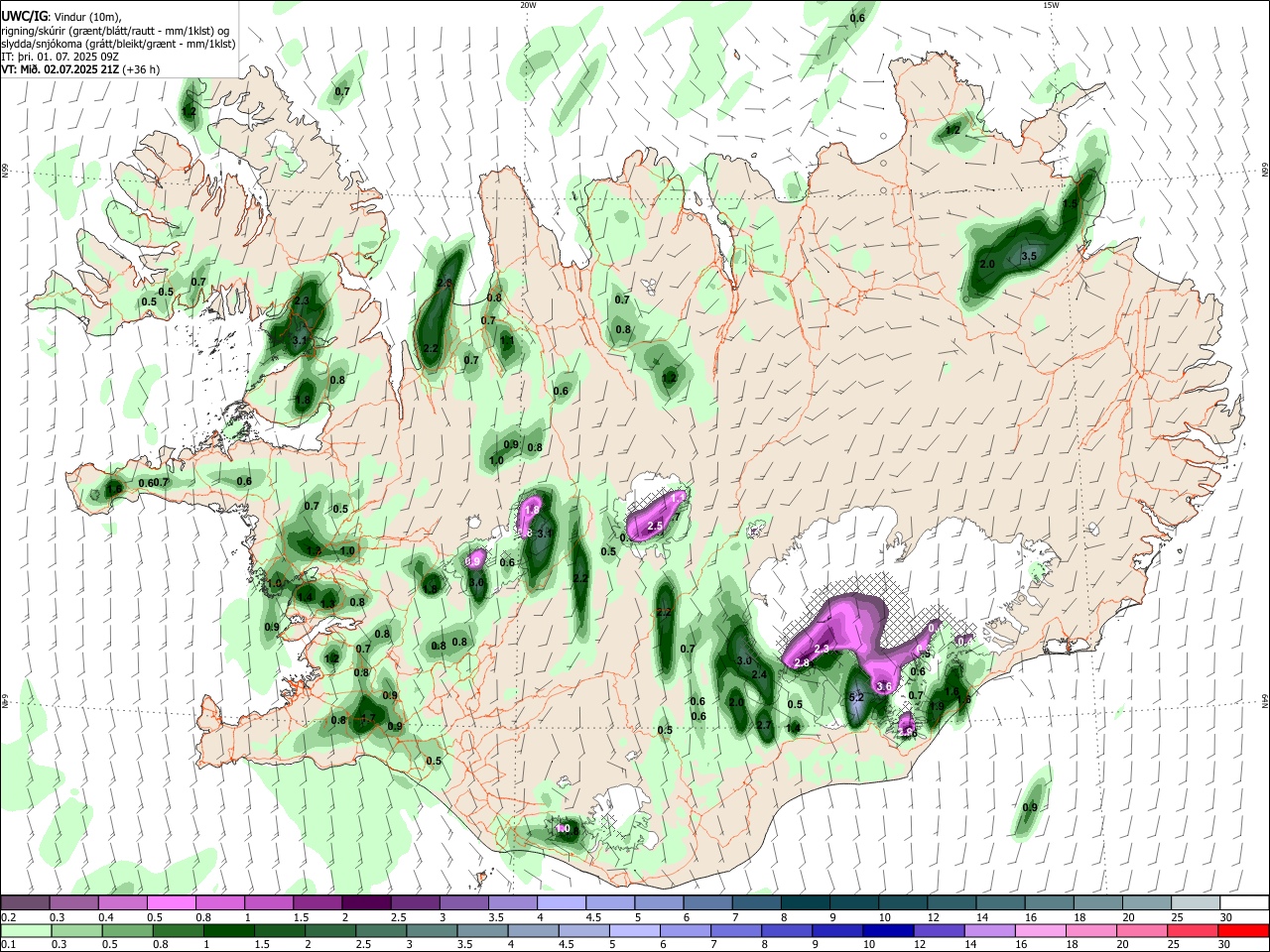1270x952 pixels.
Task: Click the 5.2 precipitation value on the map
Action: [x=856, y=697]
